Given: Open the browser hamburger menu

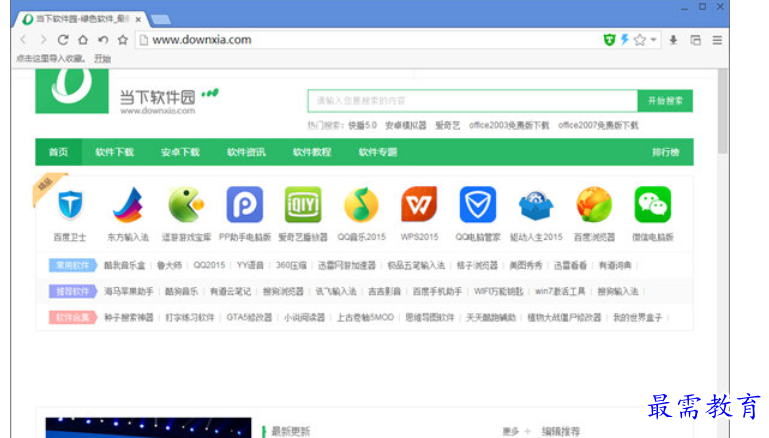Looking at the screenshot, I should click(717, 40).
